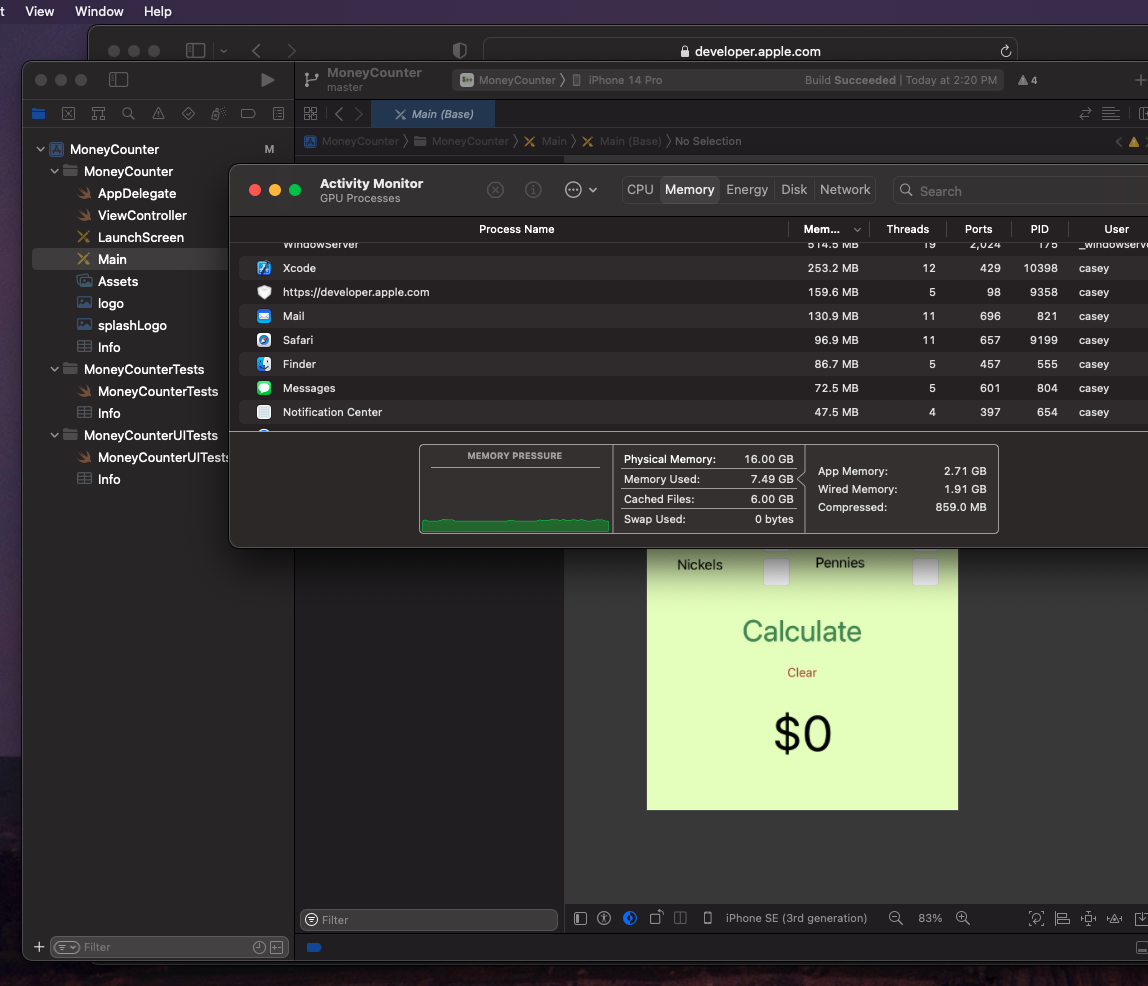Open the Activity Monitor more options dropdown
This screenshot has height=986, width=1148.
coord(580,190)
